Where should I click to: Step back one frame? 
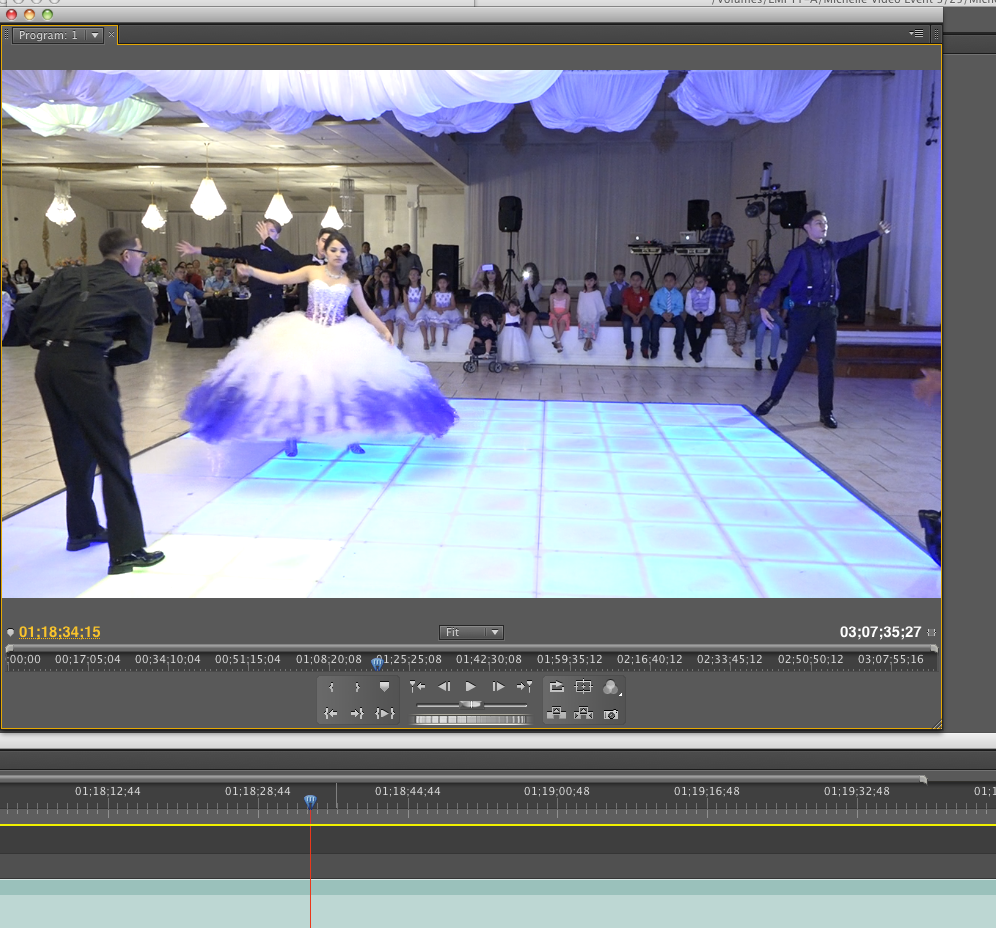444,687
